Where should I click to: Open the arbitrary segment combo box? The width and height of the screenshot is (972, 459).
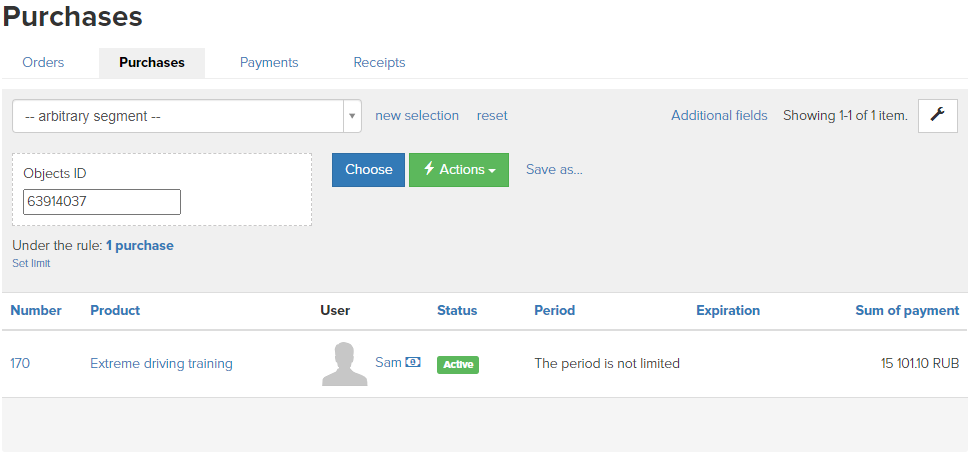(x=187, y=116)
